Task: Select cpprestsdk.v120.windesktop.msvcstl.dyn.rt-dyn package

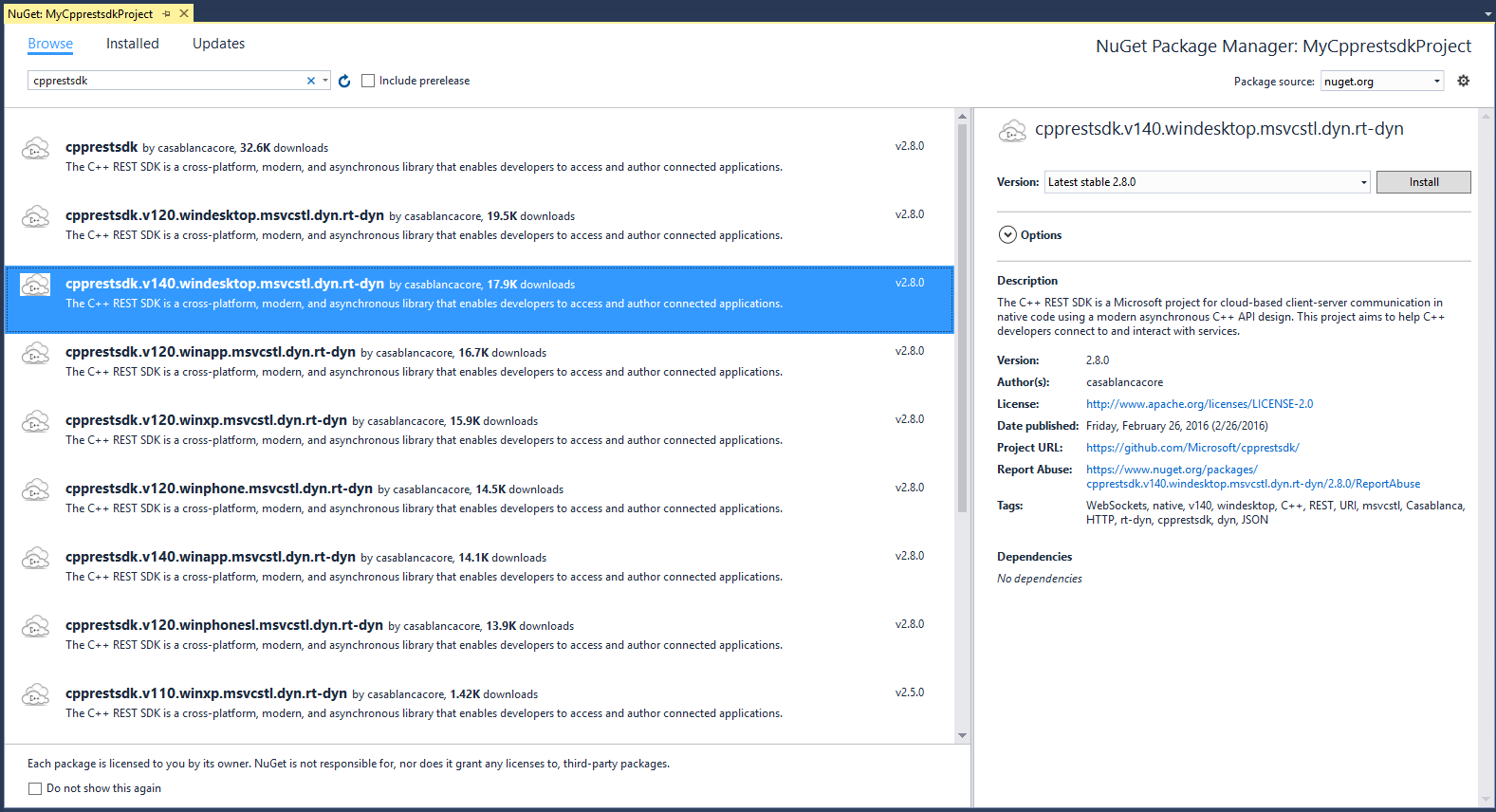Action: (225, 215)
